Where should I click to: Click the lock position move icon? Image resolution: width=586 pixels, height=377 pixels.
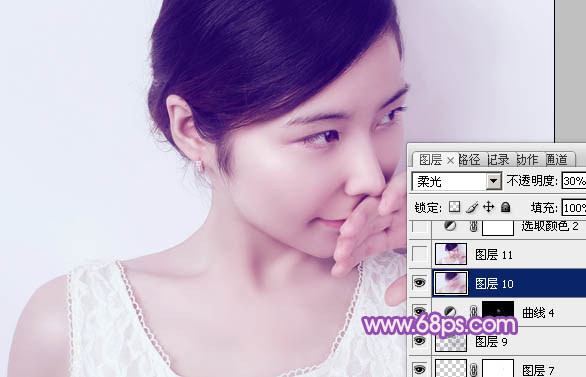point(488,207)
